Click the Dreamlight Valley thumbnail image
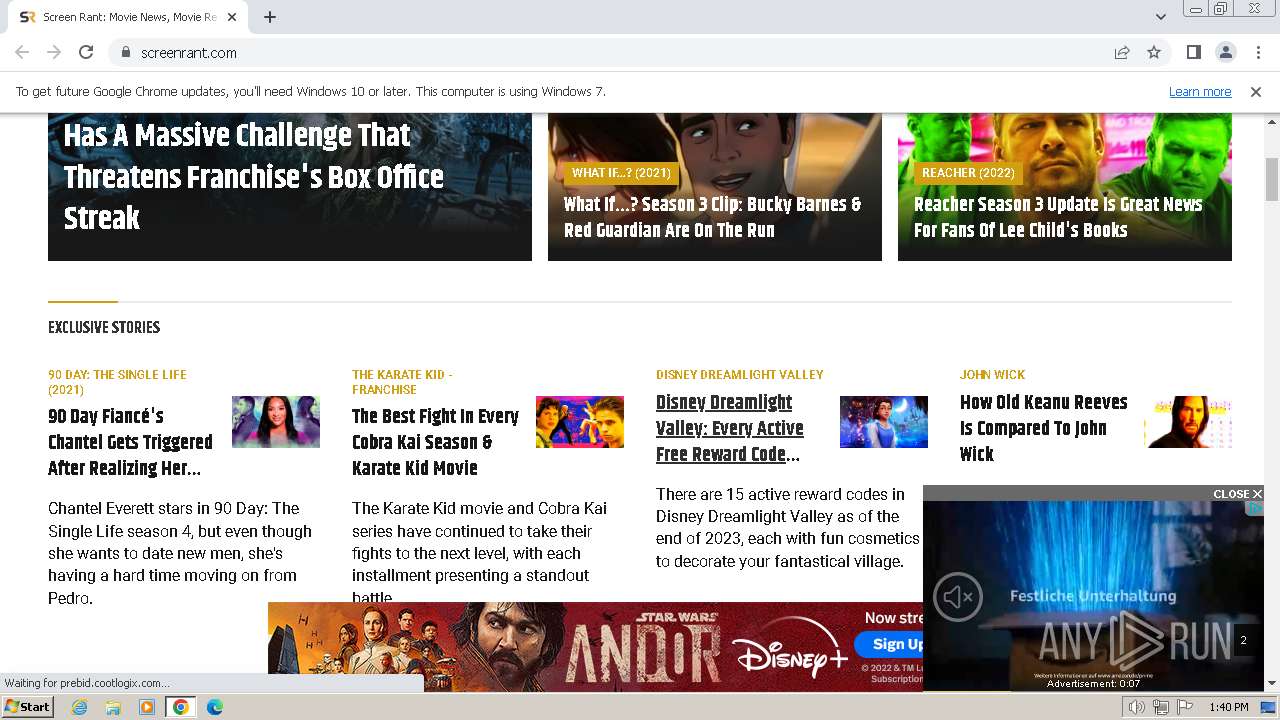 [884, 422]
